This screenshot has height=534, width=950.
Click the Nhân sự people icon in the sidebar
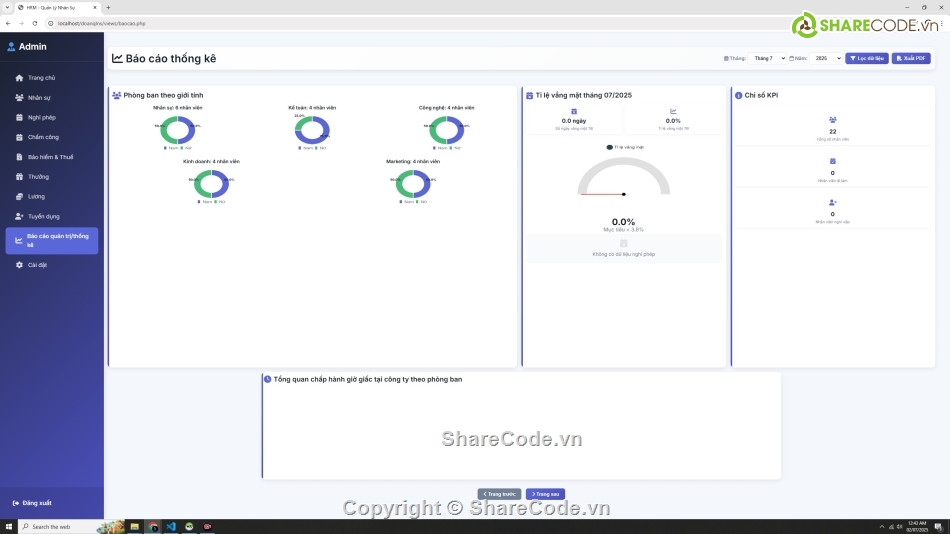pos(19,98)
